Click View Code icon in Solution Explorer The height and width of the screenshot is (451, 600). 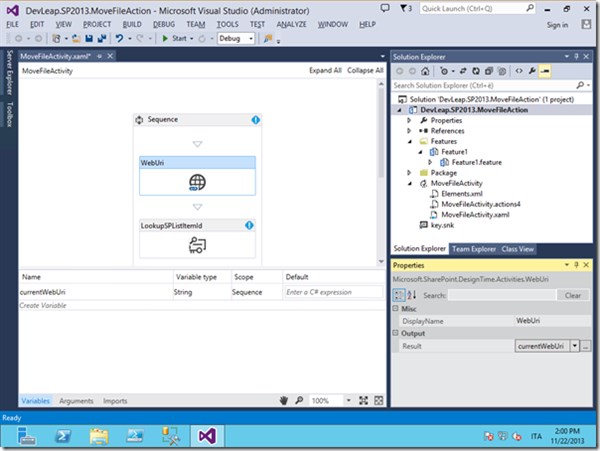click(x=519, y=71)
